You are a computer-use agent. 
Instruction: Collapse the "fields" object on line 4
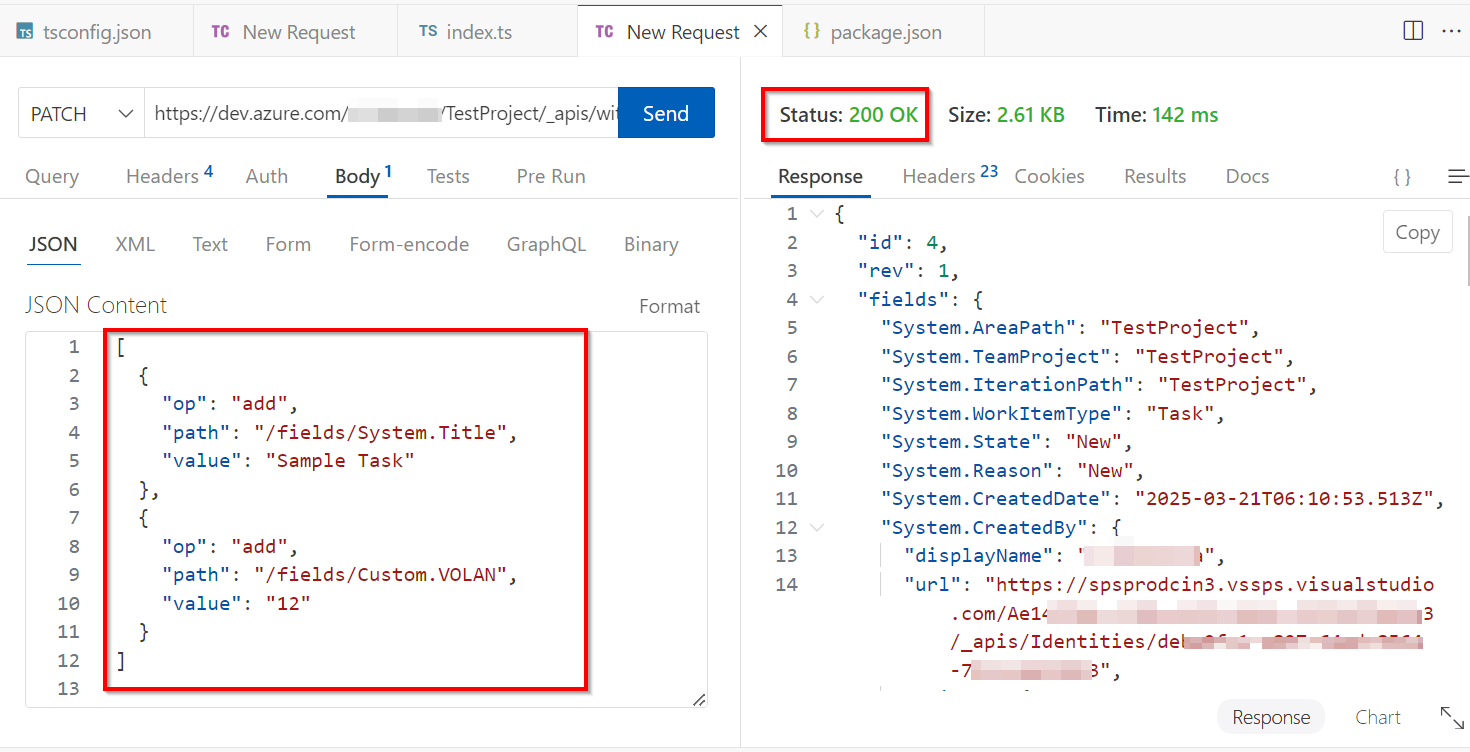point(816,299)
